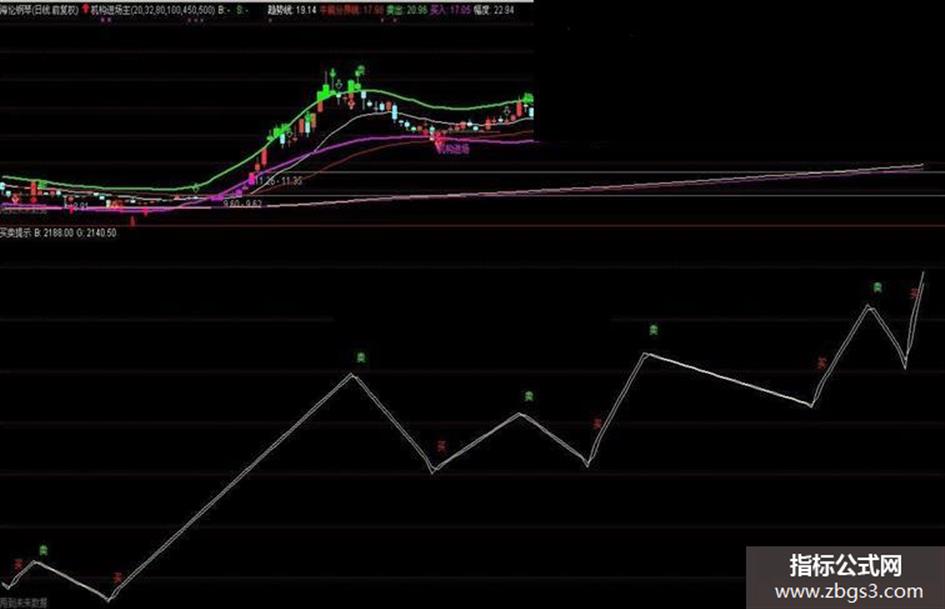Click the 买卖提示 B: 2188.00 sub-chart label
This screenshot has height=609, width=945.
58,233
